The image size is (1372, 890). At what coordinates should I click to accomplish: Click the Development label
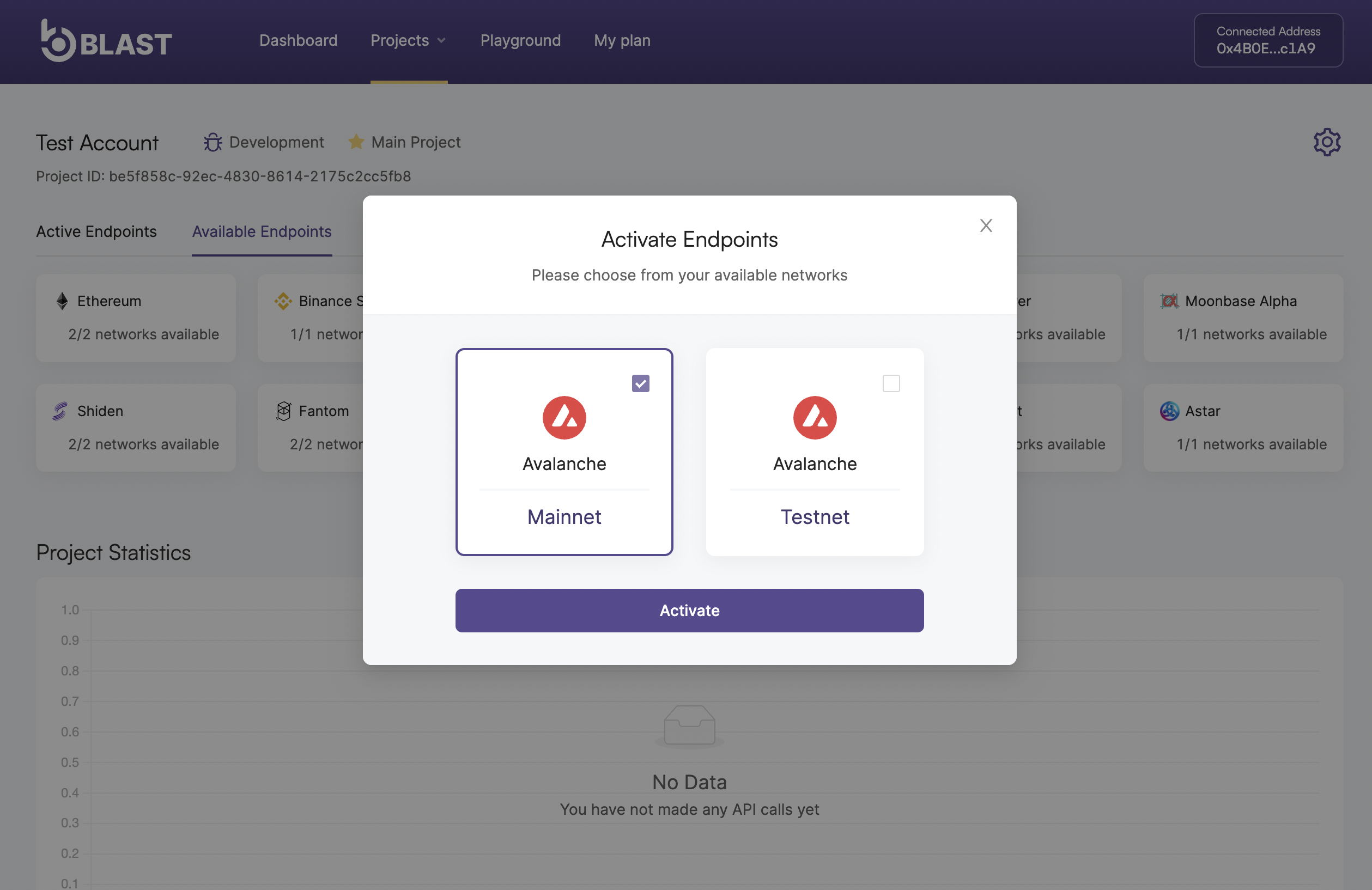pos(277,142)
